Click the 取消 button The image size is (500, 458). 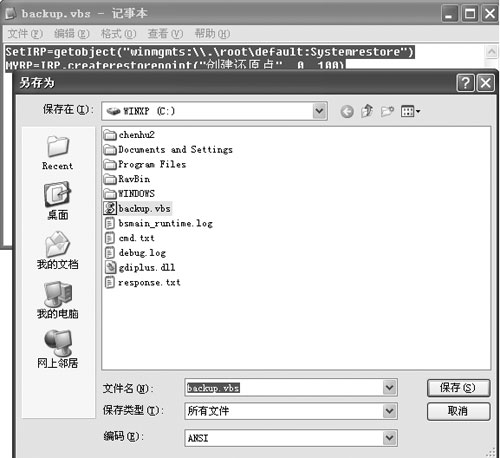[458, 411]
